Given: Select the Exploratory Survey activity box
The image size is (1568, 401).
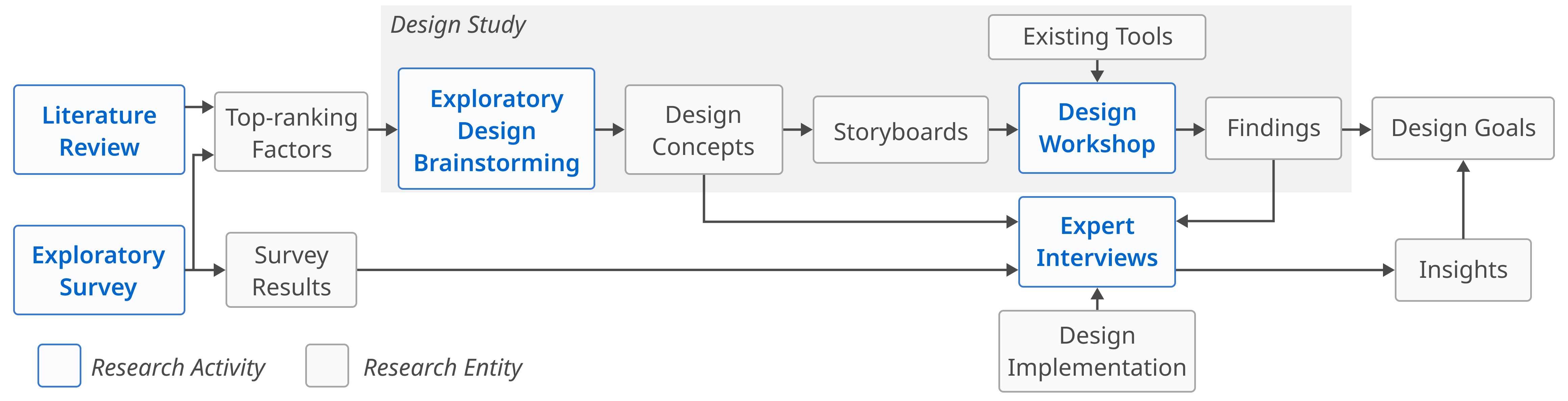Looking at the screenshot, I should 99,270.
